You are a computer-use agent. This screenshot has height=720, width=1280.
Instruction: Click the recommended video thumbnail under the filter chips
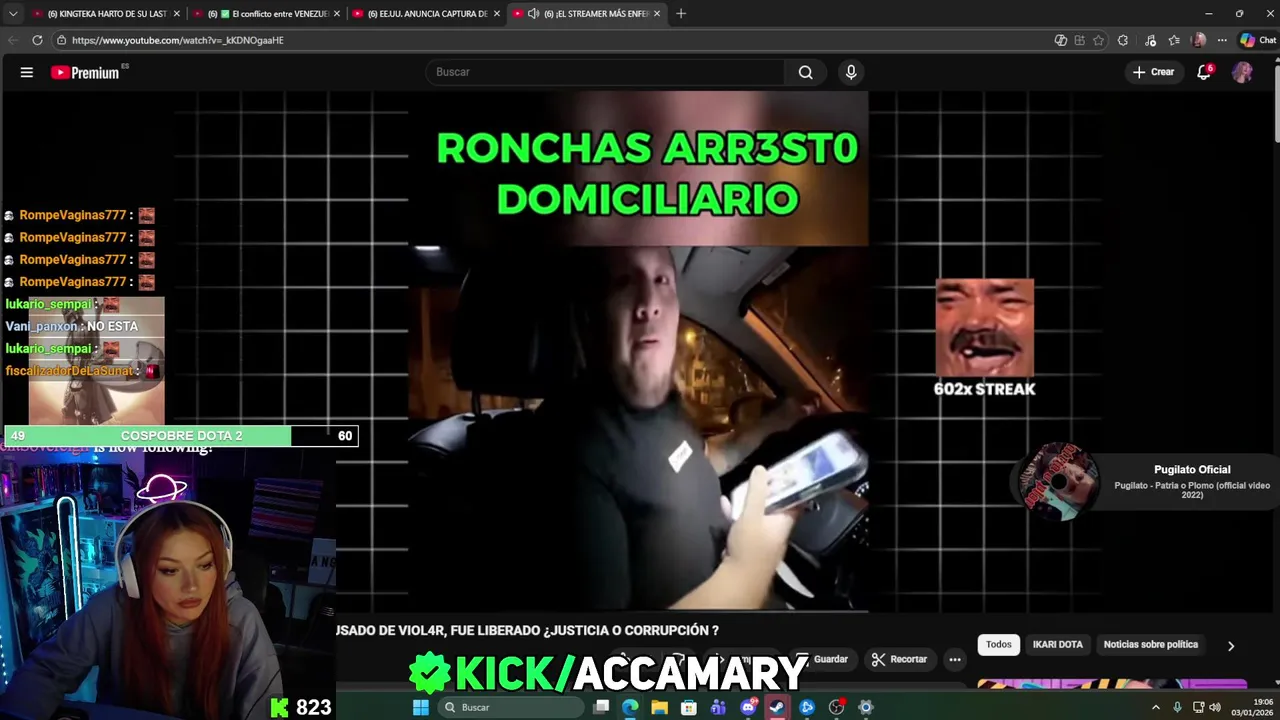point(1111,684)
